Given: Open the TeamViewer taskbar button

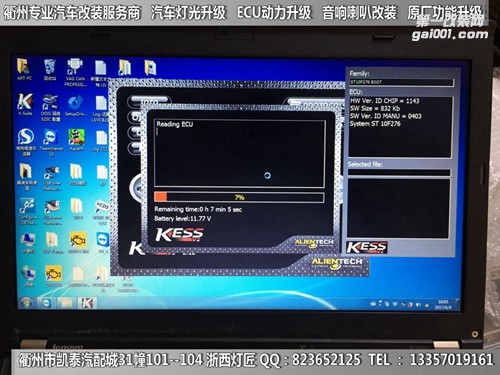Looking at the screenshot, I should 46,303.
